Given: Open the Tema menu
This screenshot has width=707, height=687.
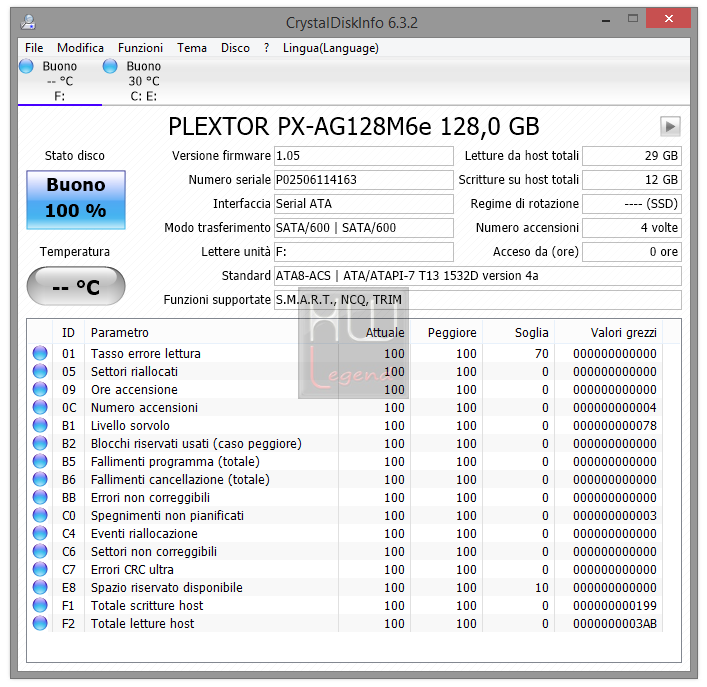Looking at the screenshot, I should click(192, 48).
